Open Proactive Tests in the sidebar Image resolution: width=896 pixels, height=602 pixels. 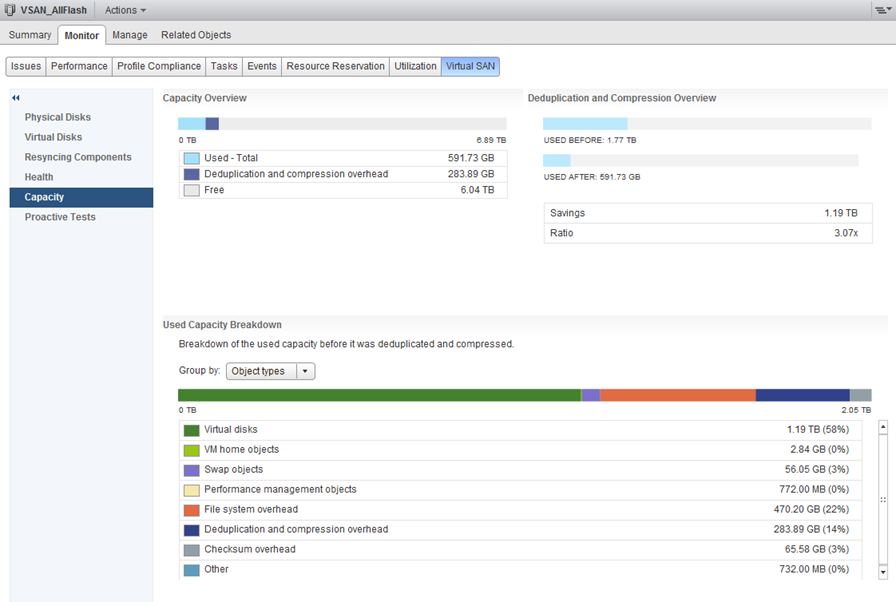tap(60, 217)
